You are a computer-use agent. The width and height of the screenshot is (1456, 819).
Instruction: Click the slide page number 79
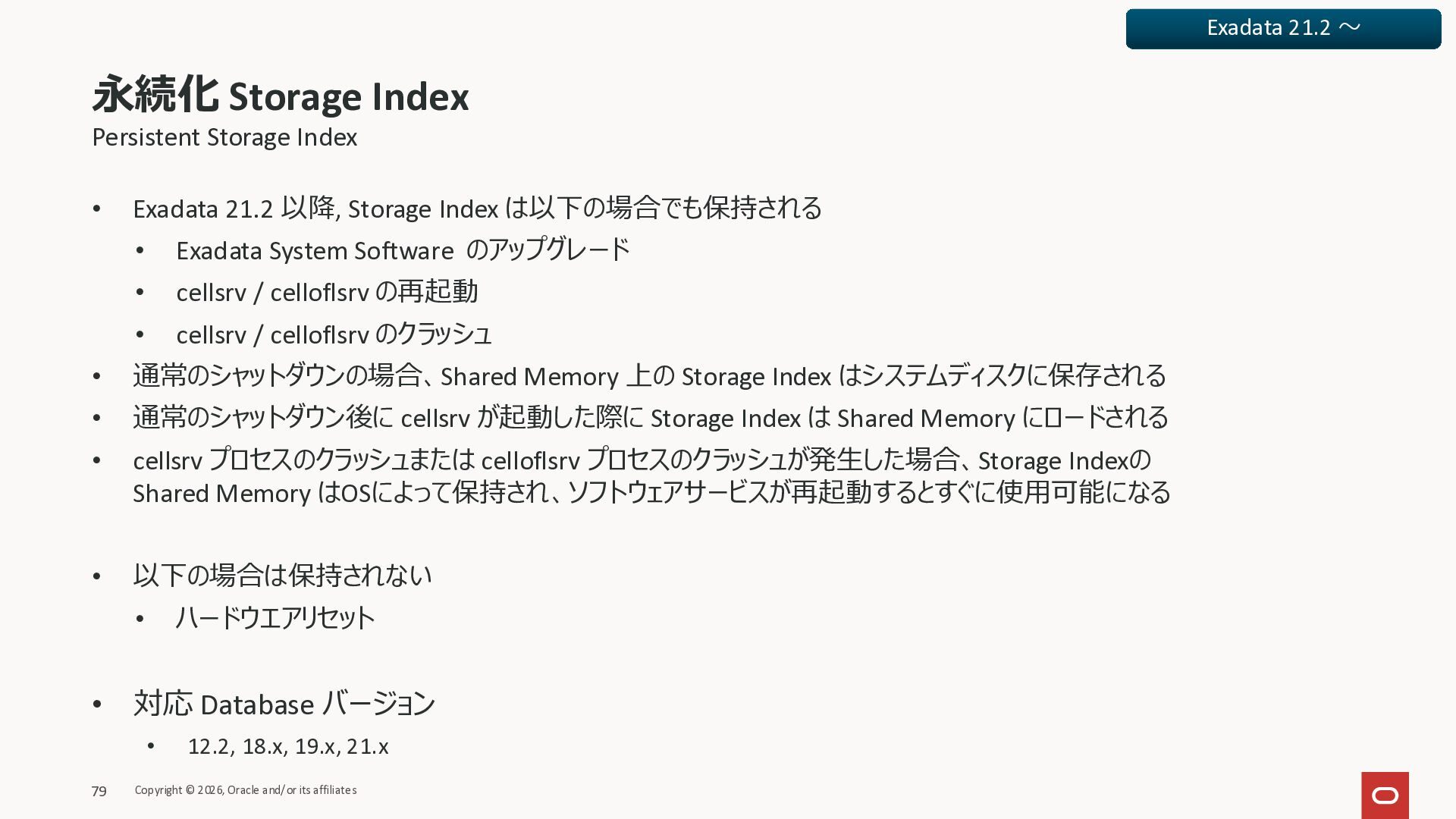coord(99,791)
